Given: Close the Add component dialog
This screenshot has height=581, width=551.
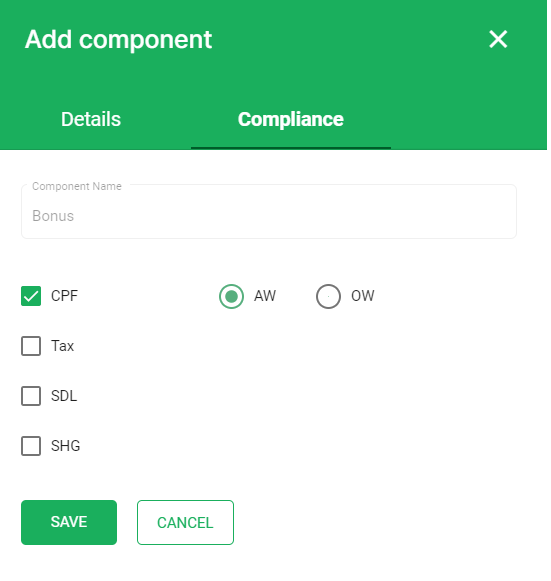Looking at the screenshot, I should [x=498, y=39].
